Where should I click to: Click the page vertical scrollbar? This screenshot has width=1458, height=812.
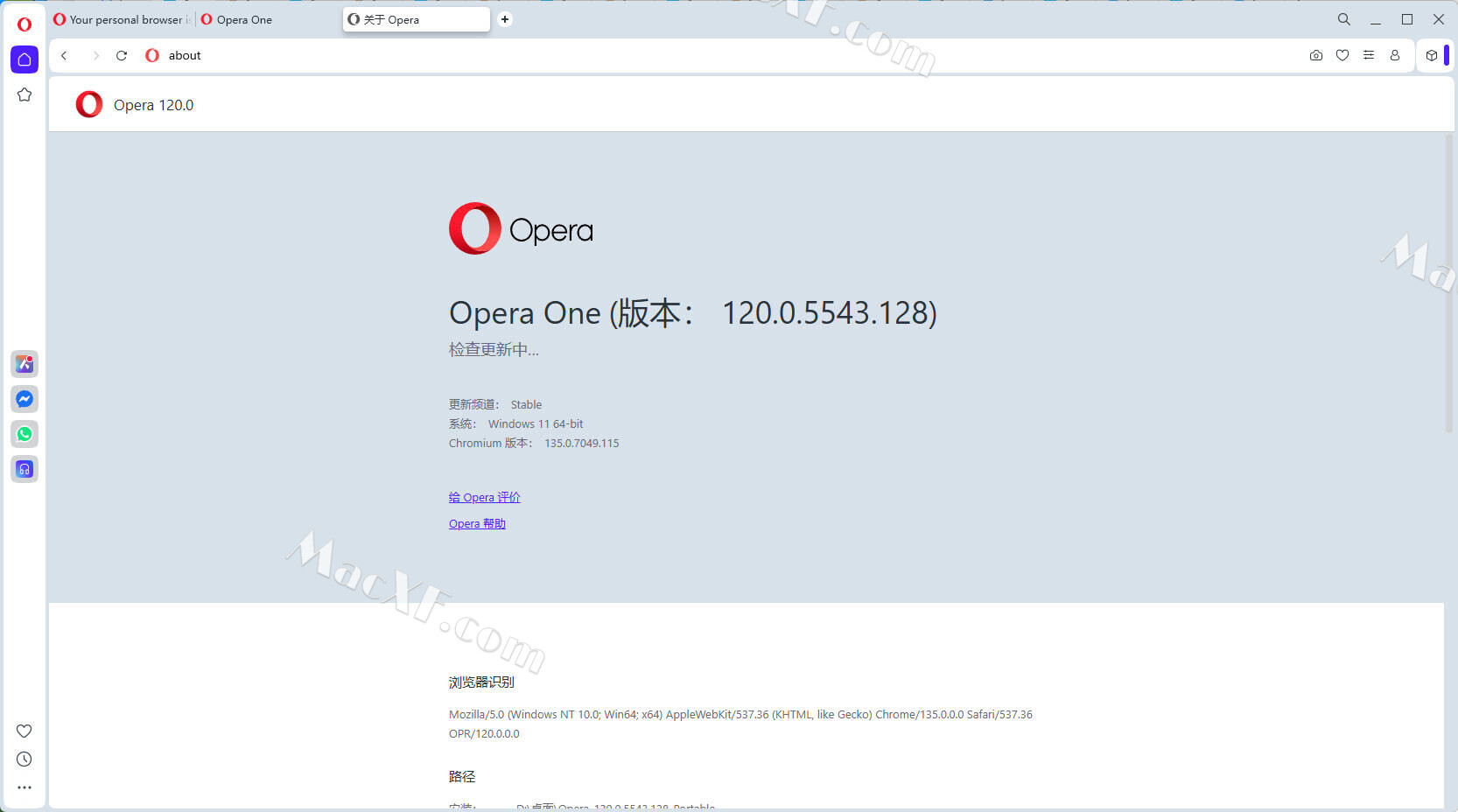click(x=1449, y=283)
